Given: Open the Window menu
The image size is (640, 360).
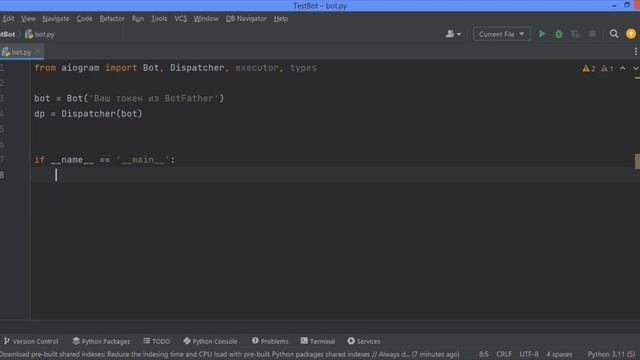Looking at the screenshot, I should pos(206,19).
